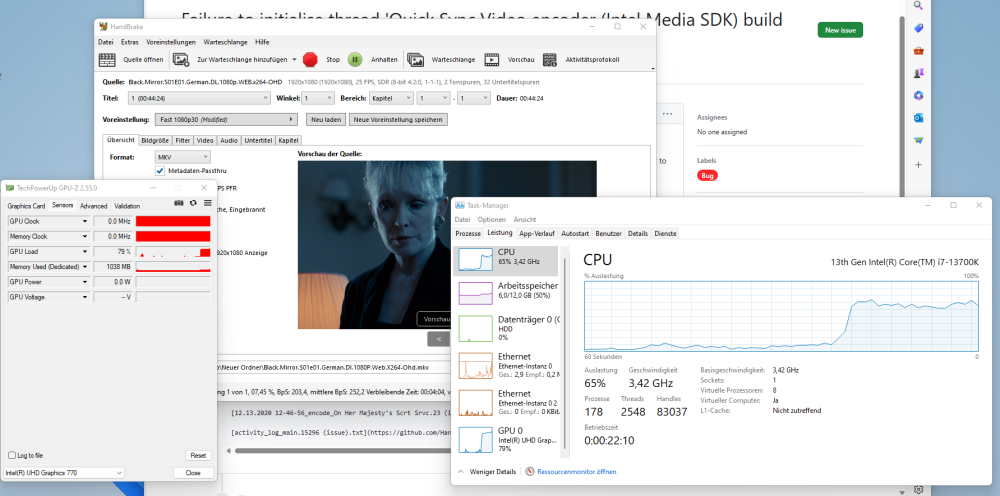This screenshot has width=1000, height=496.
Task: Open the HandBrake Datei menu
Action: point(105,41)
